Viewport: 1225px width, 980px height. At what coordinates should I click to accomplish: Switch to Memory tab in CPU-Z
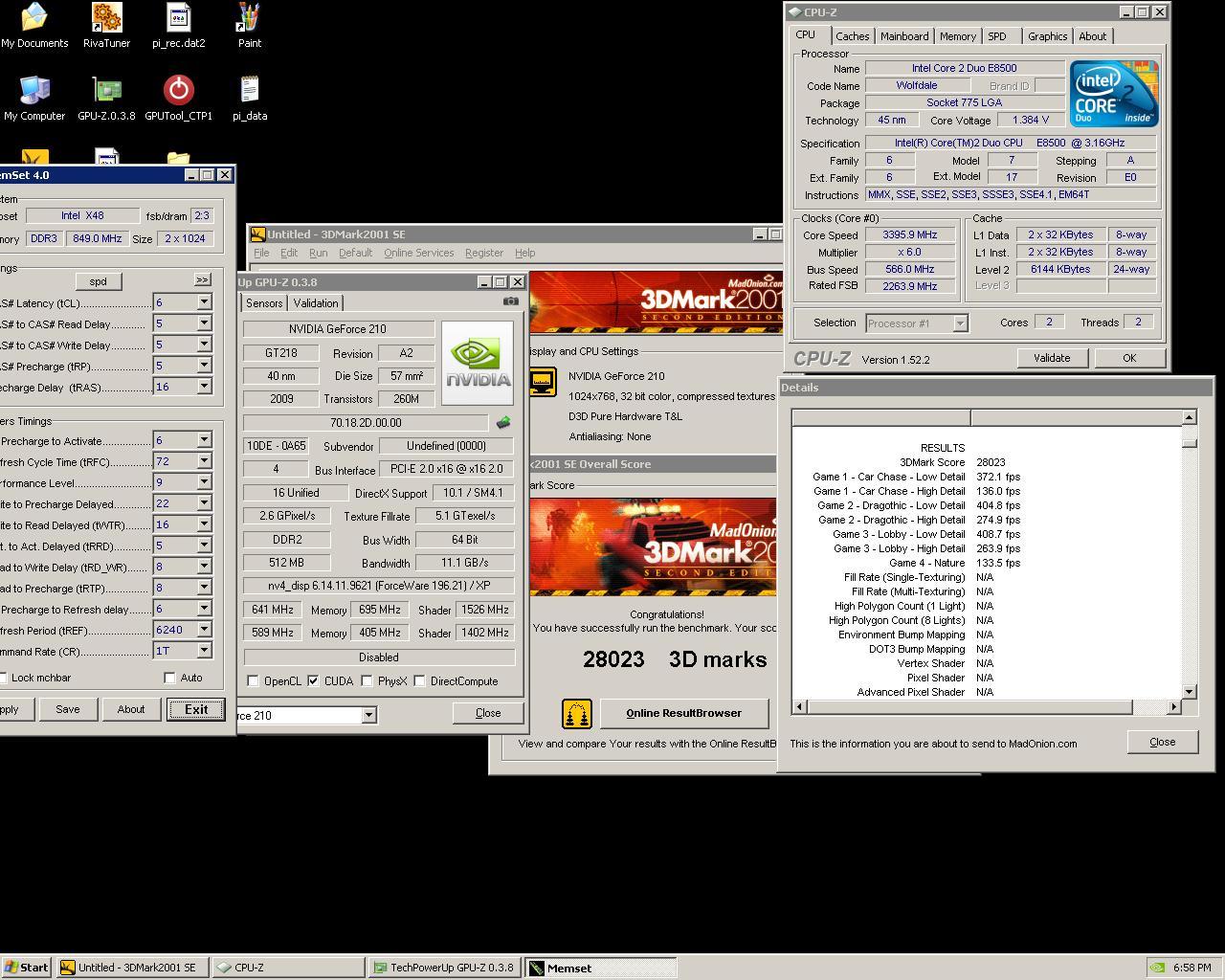957,36
